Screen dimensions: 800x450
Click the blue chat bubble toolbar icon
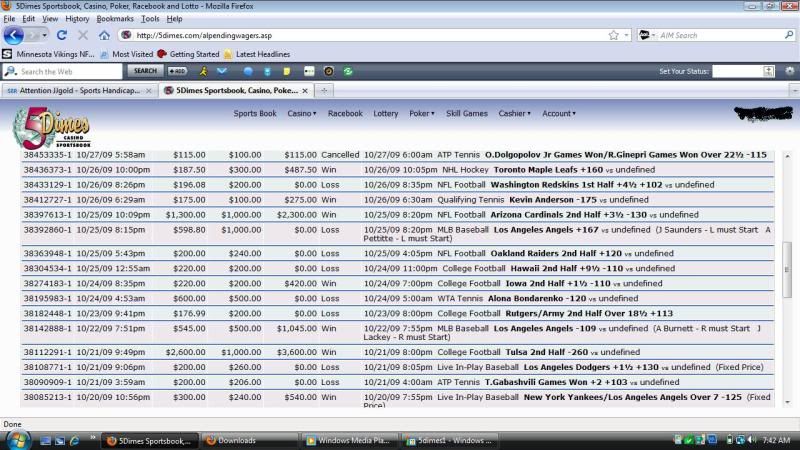248,71
